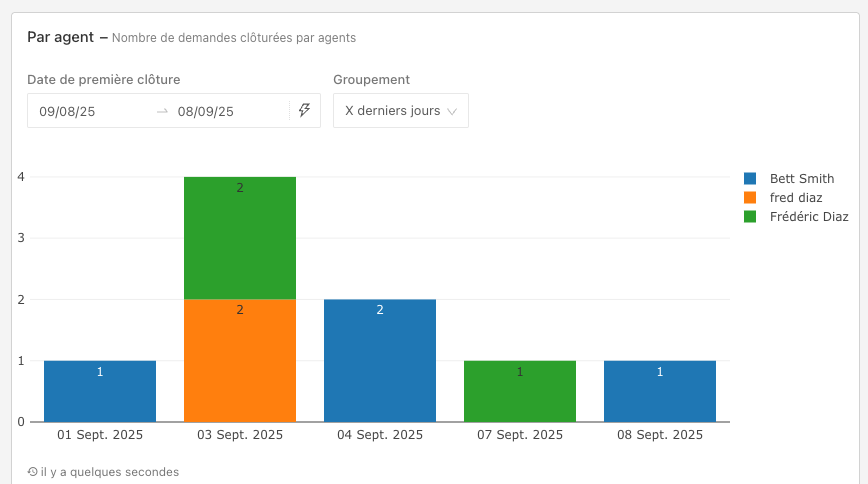
Task: Click the orange fred diaz legend swatch
Action: pyautogui.click(x=750, y=198)
